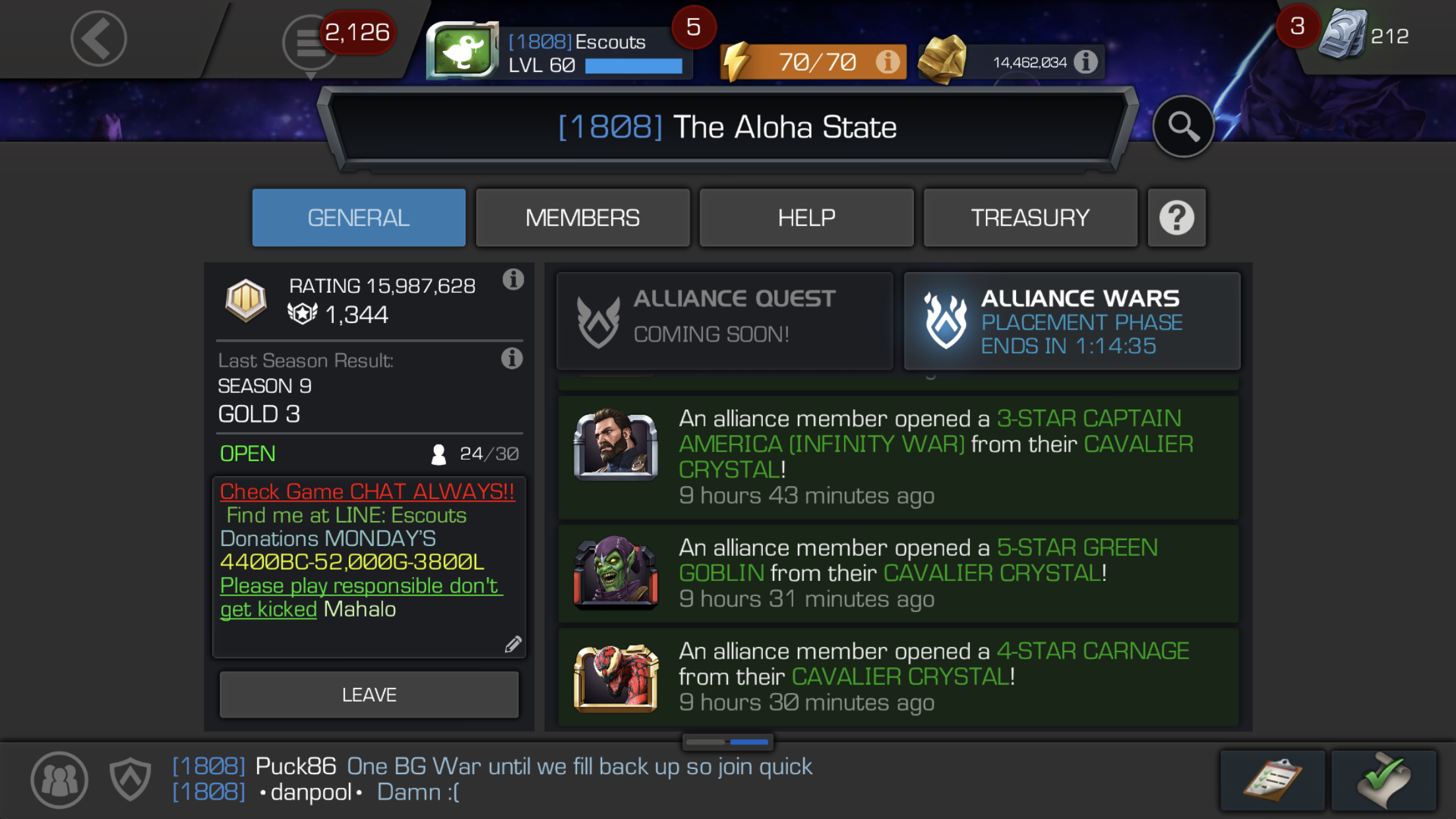
Task: Select the Help tab
Action: pyautogui.click(x=806, y=218)
